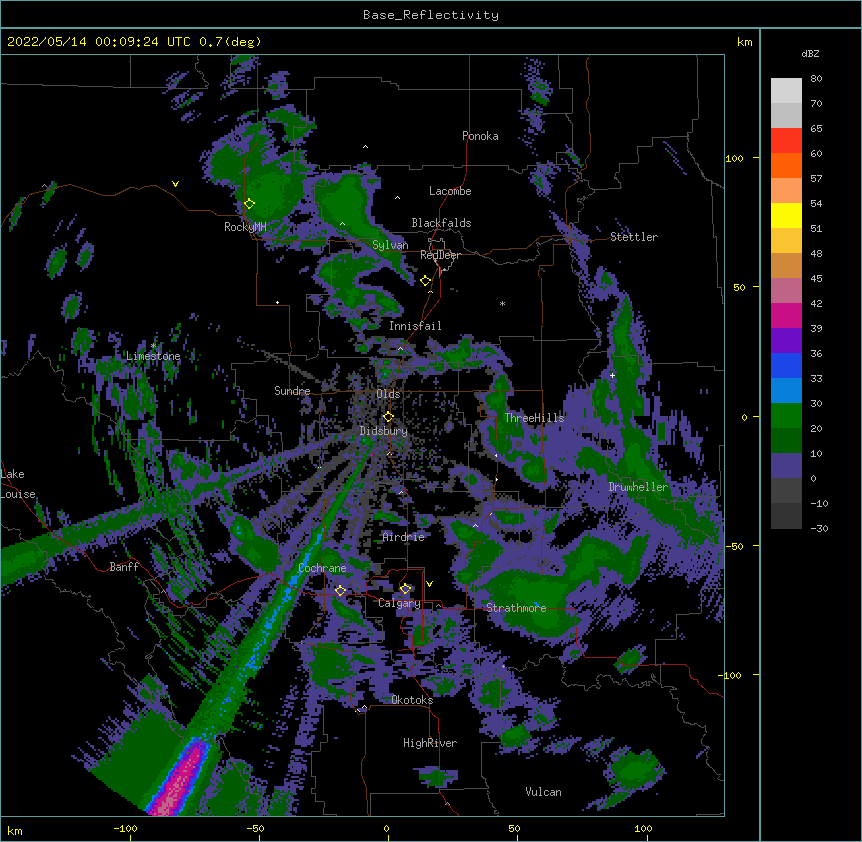Click the Okotoks town label

[412, 700]
